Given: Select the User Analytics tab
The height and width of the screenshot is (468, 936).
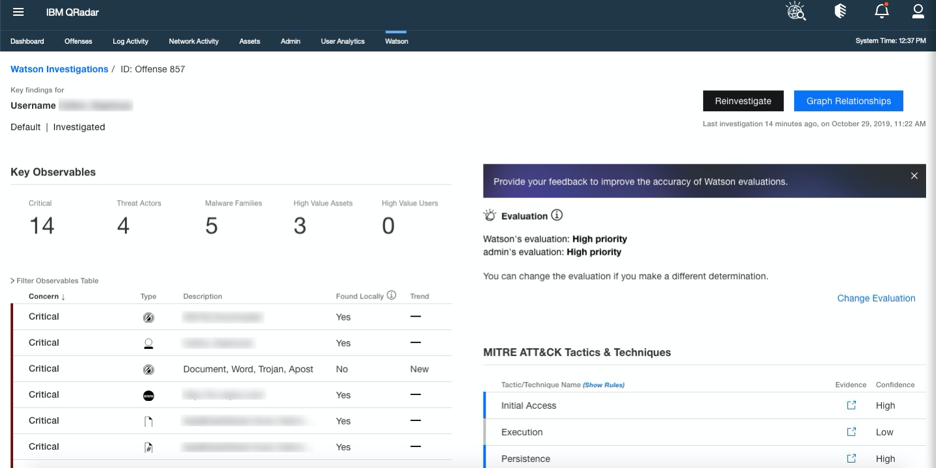Looking at the screenshot, I should point(343,41).
